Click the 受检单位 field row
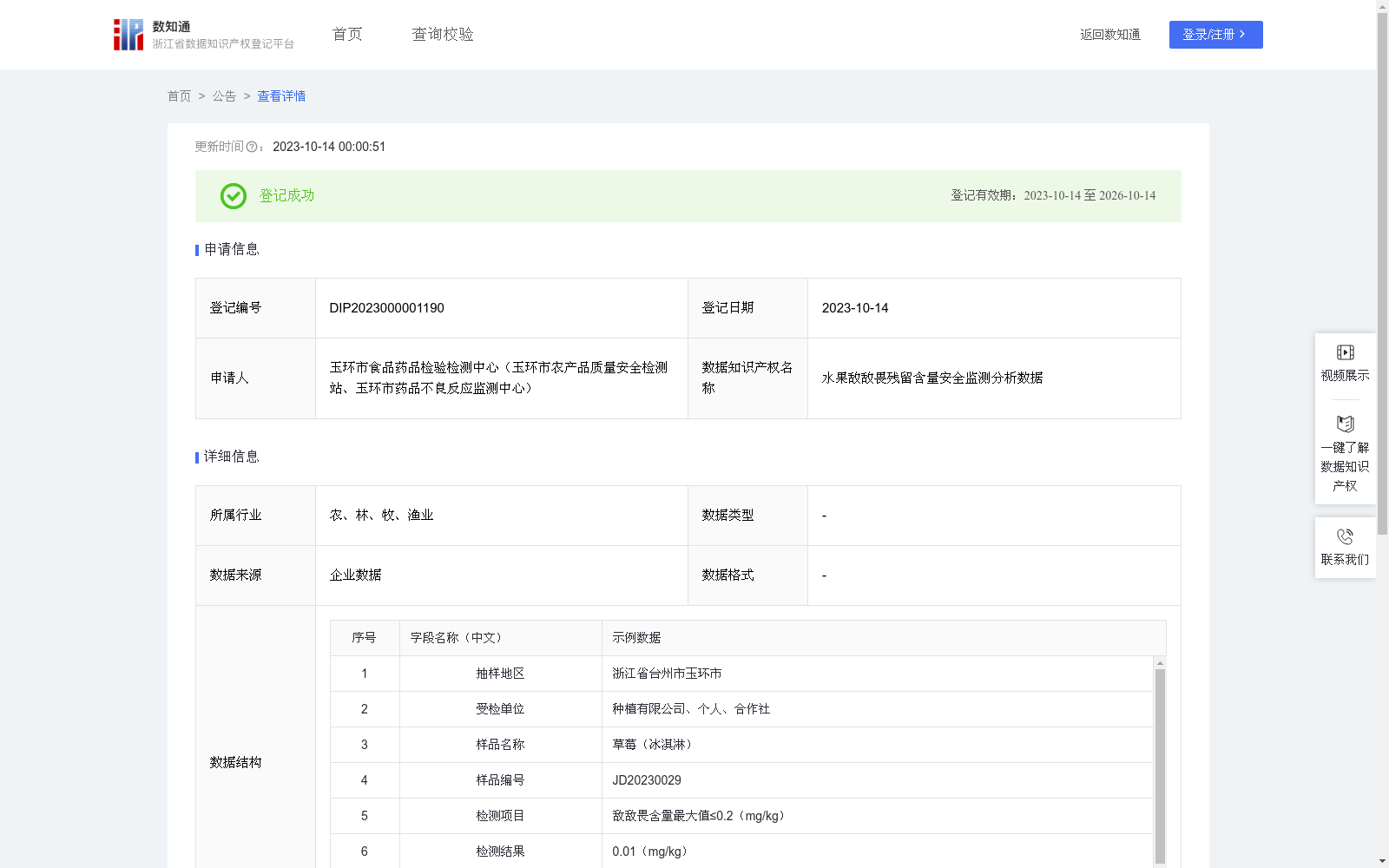This screenshot has width=1389, height=868. coord(741,709)
